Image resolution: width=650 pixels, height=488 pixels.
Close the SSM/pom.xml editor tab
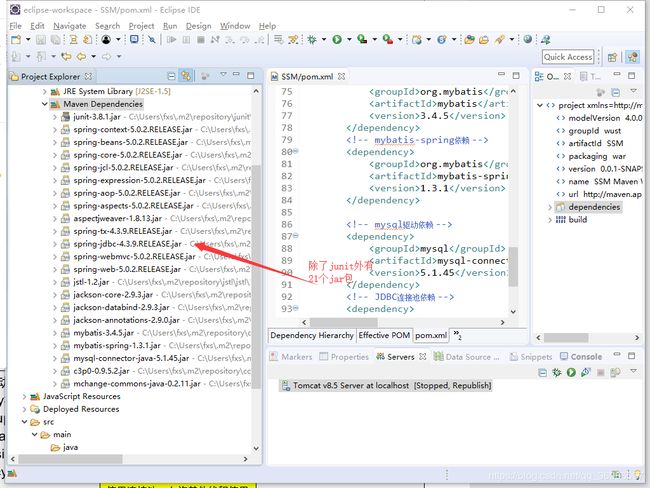341,76
